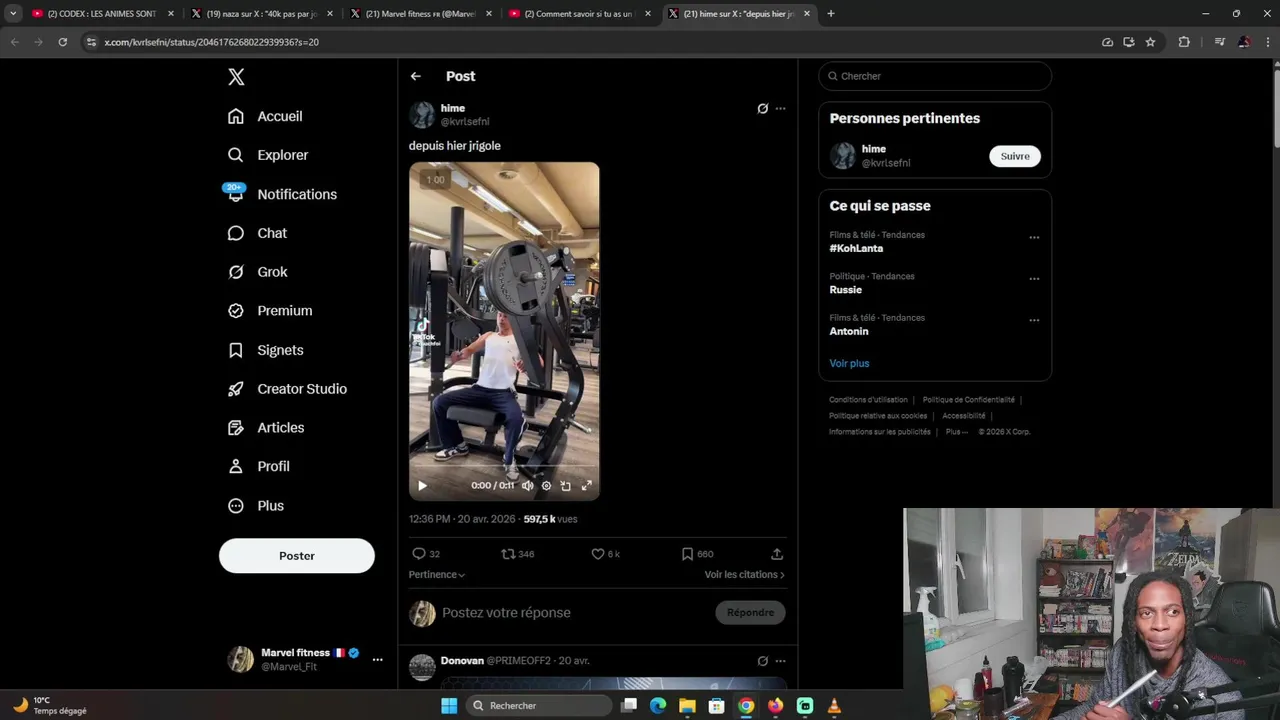Open VLC from the taskbar
The image size is (1280, 720).
point(834,706)
